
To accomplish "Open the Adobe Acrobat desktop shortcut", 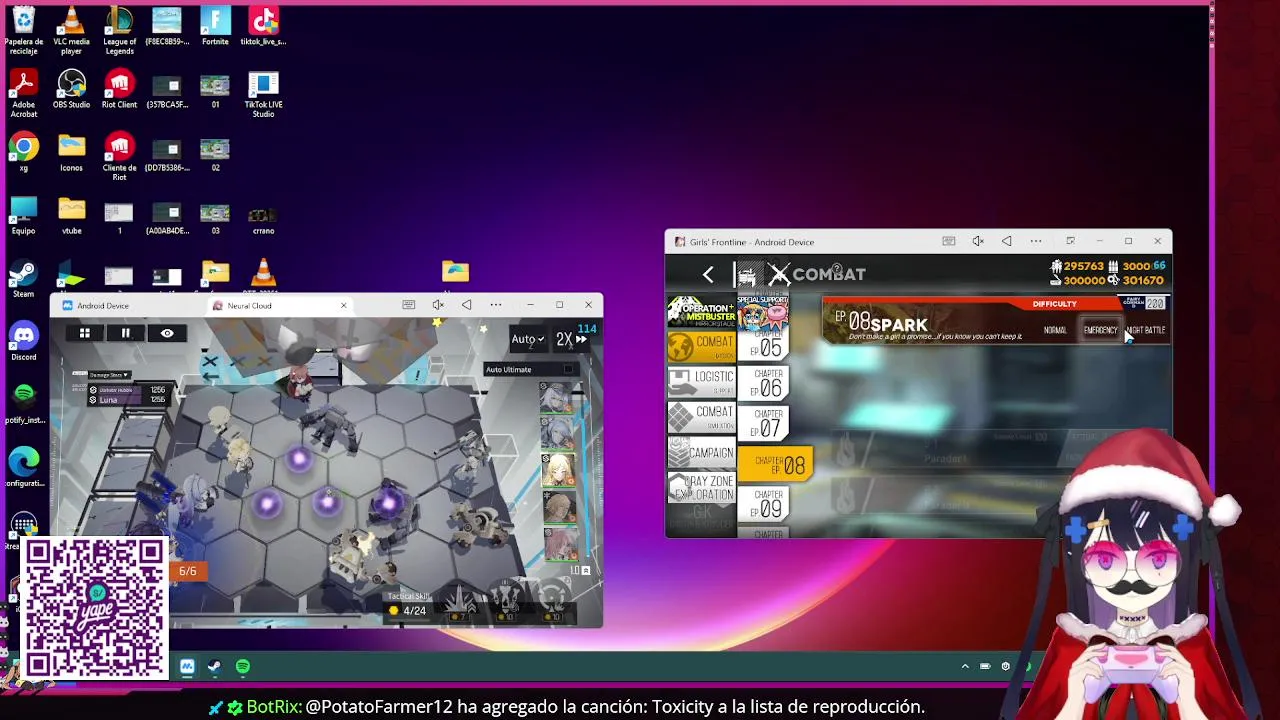I will (23, 94).
